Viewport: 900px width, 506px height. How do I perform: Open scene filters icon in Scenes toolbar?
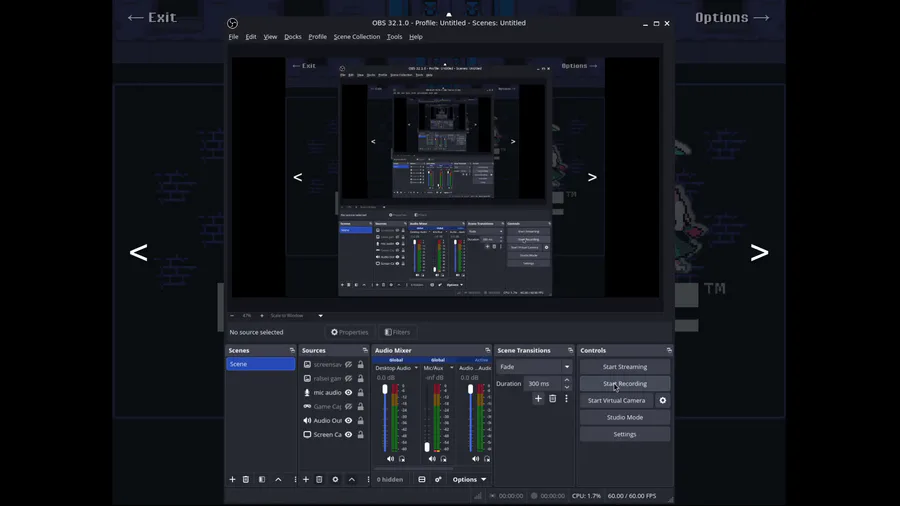tap(262, 479)
